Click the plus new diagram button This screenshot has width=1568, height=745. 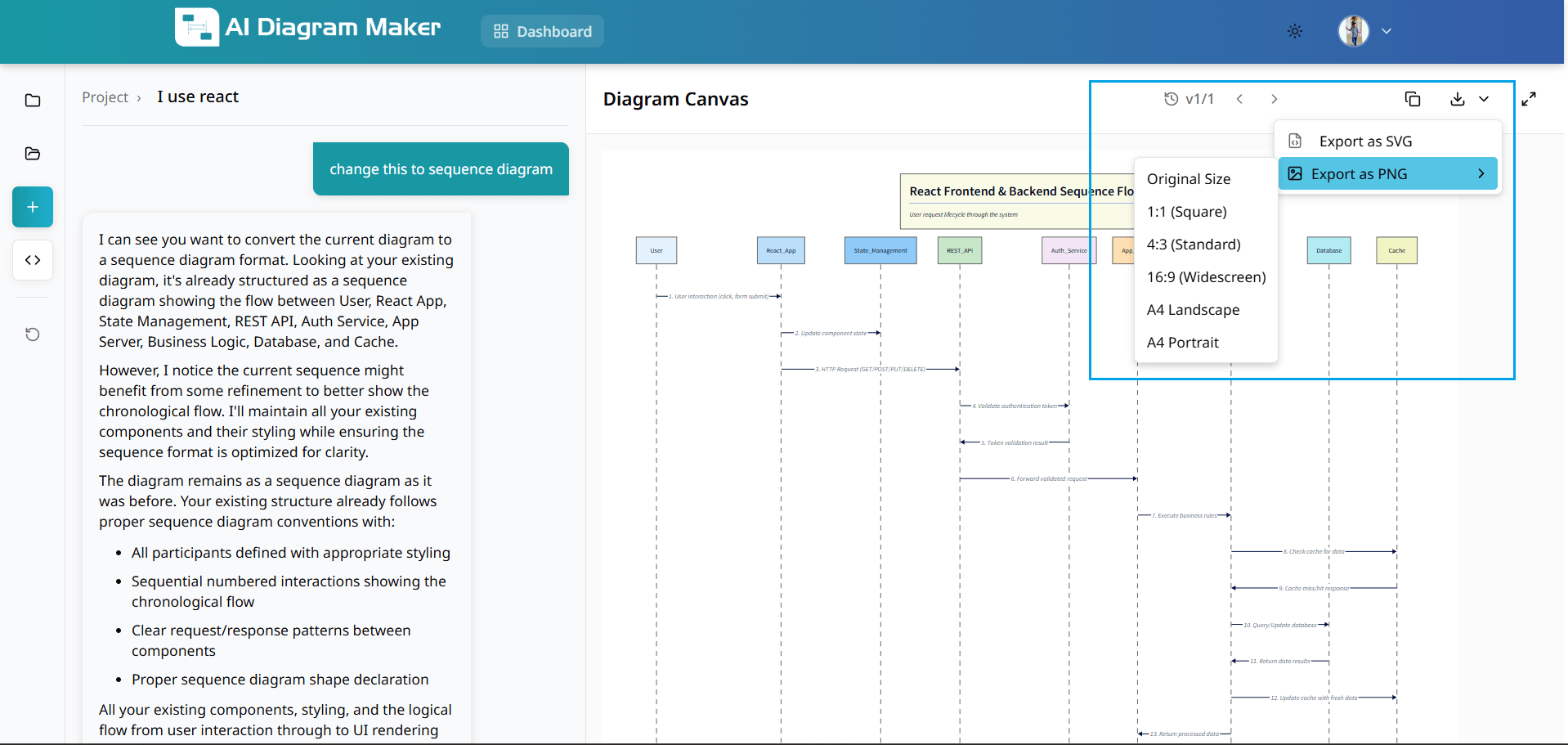click(x=33, y=207)
